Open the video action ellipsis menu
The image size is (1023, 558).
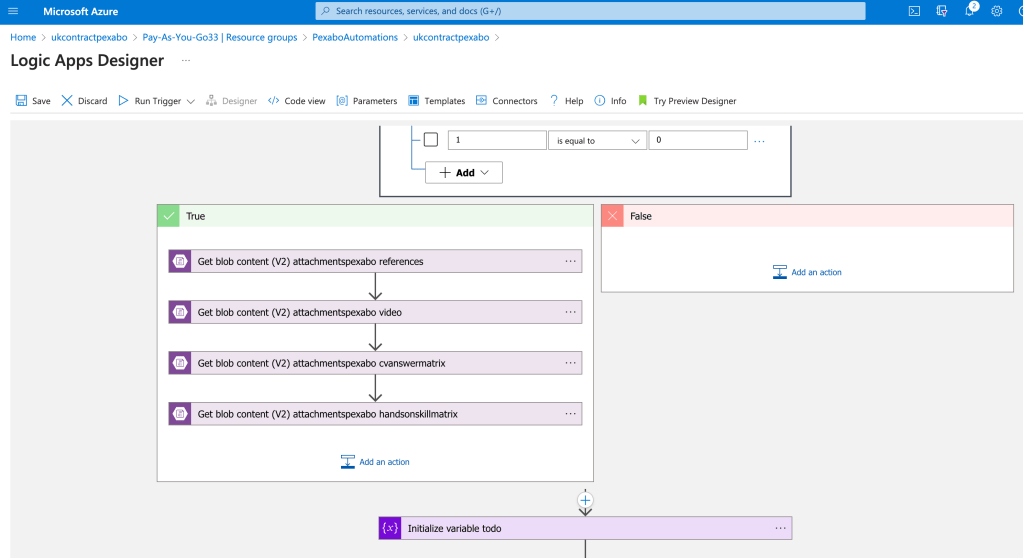coord(570,312)
